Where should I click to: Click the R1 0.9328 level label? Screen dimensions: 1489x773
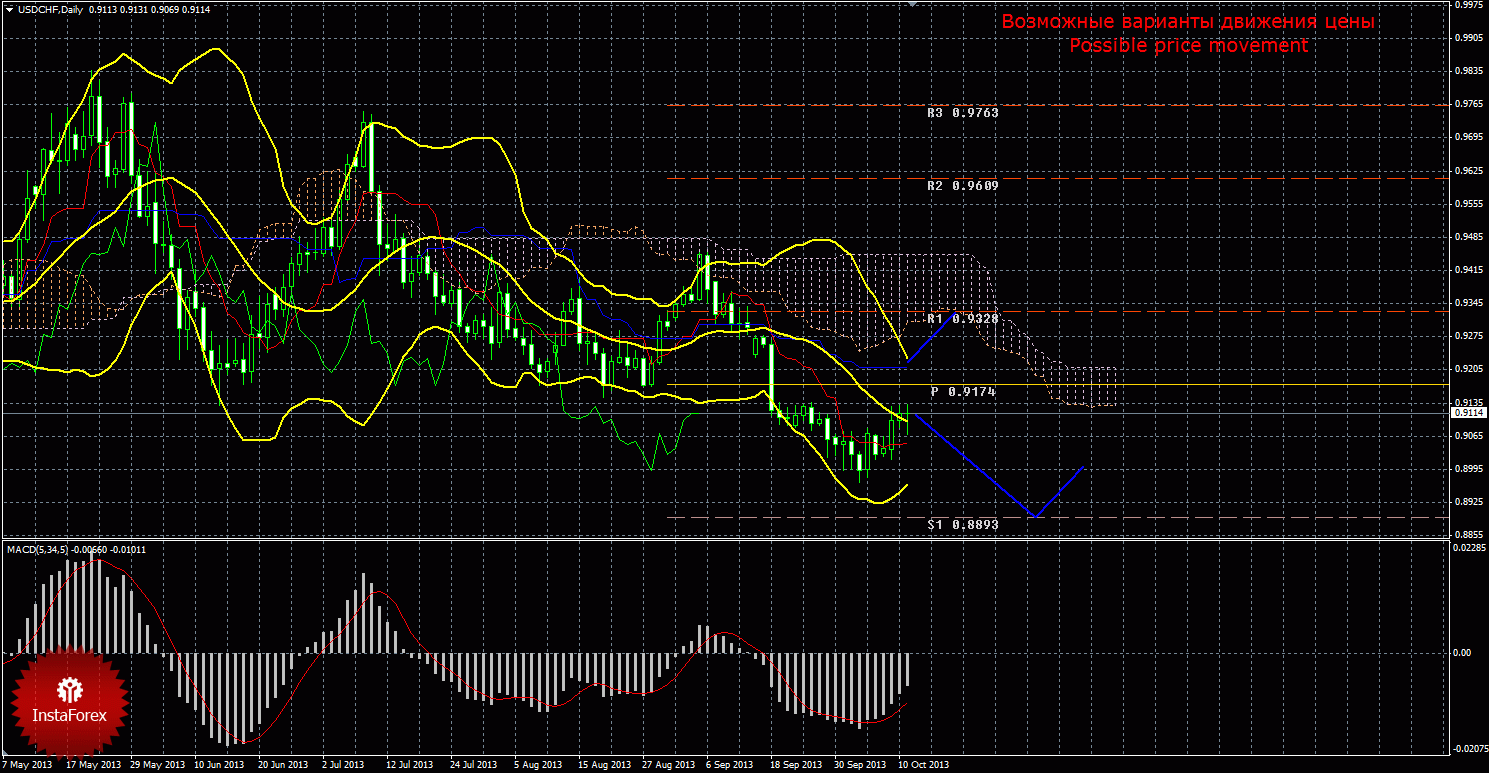tap(962, 318)
